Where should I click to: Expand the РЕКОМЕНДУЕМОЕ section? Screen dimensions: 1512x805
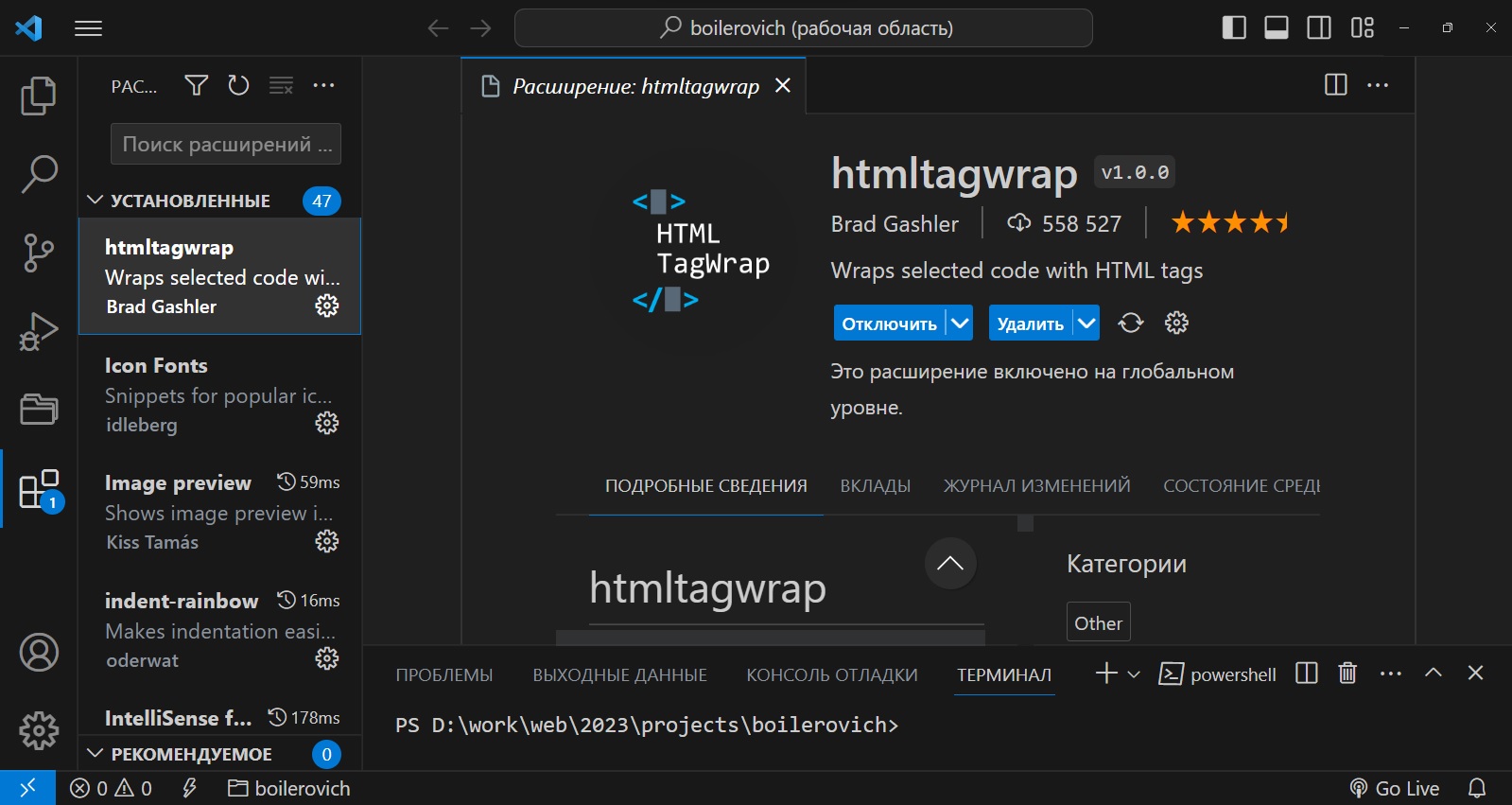[x=219, y=754]
